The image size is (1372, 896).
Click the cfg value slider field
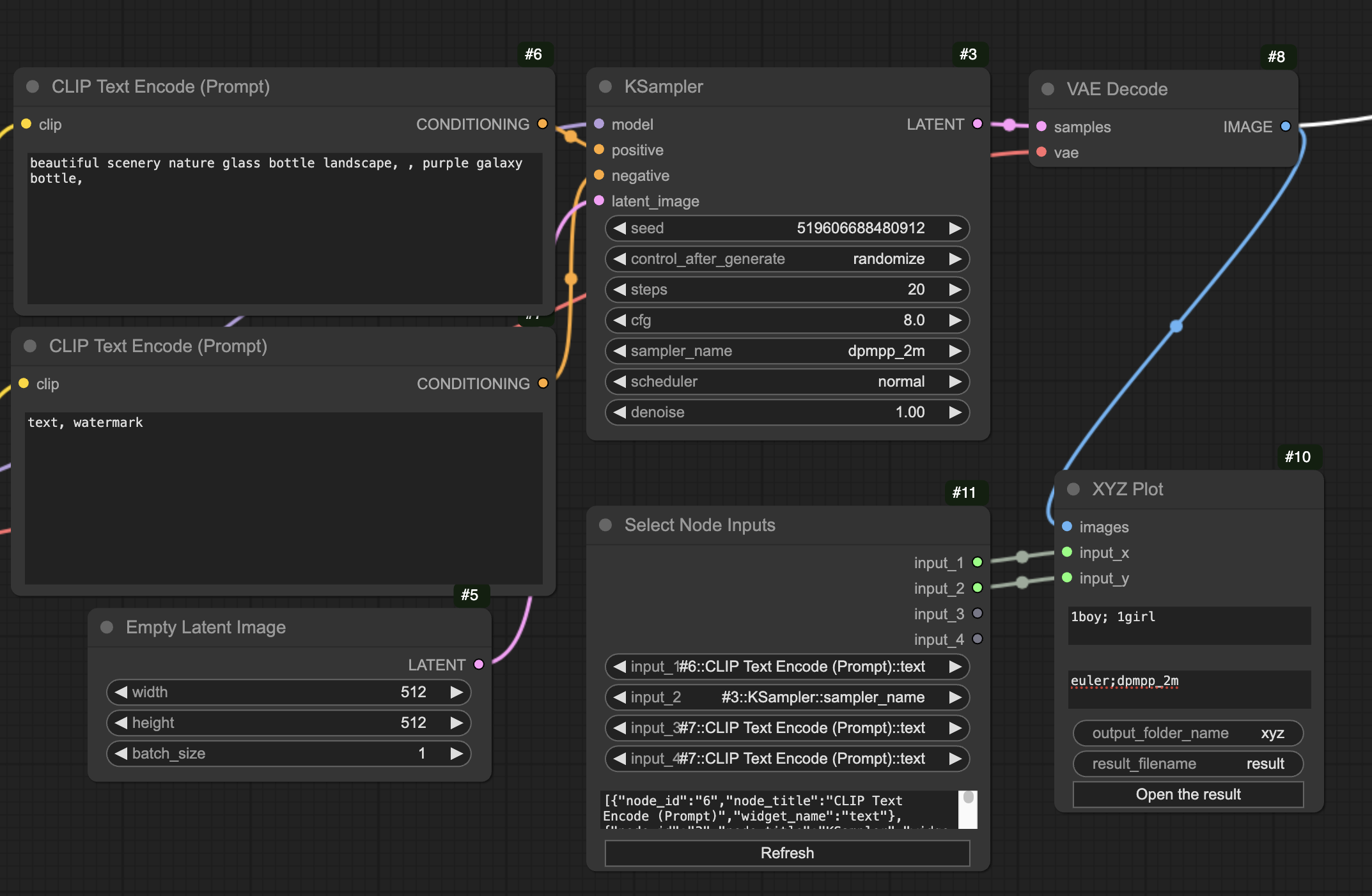click(x=786, y=320)
